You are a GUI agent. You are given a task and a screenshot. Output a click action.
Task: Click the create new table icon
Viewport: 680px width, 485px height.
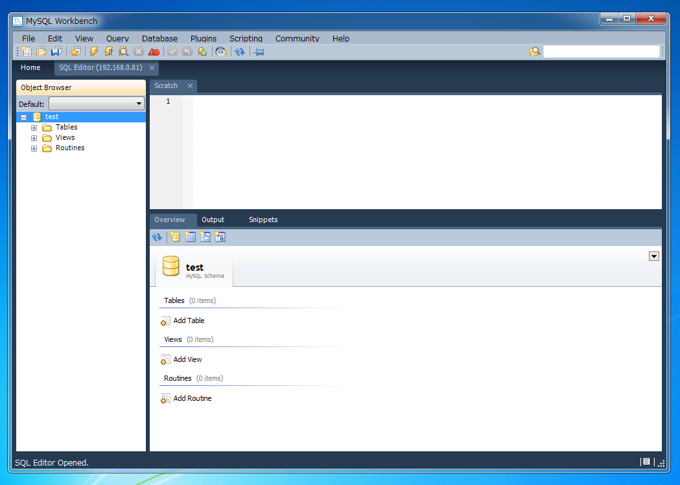[x=190, y=237]
